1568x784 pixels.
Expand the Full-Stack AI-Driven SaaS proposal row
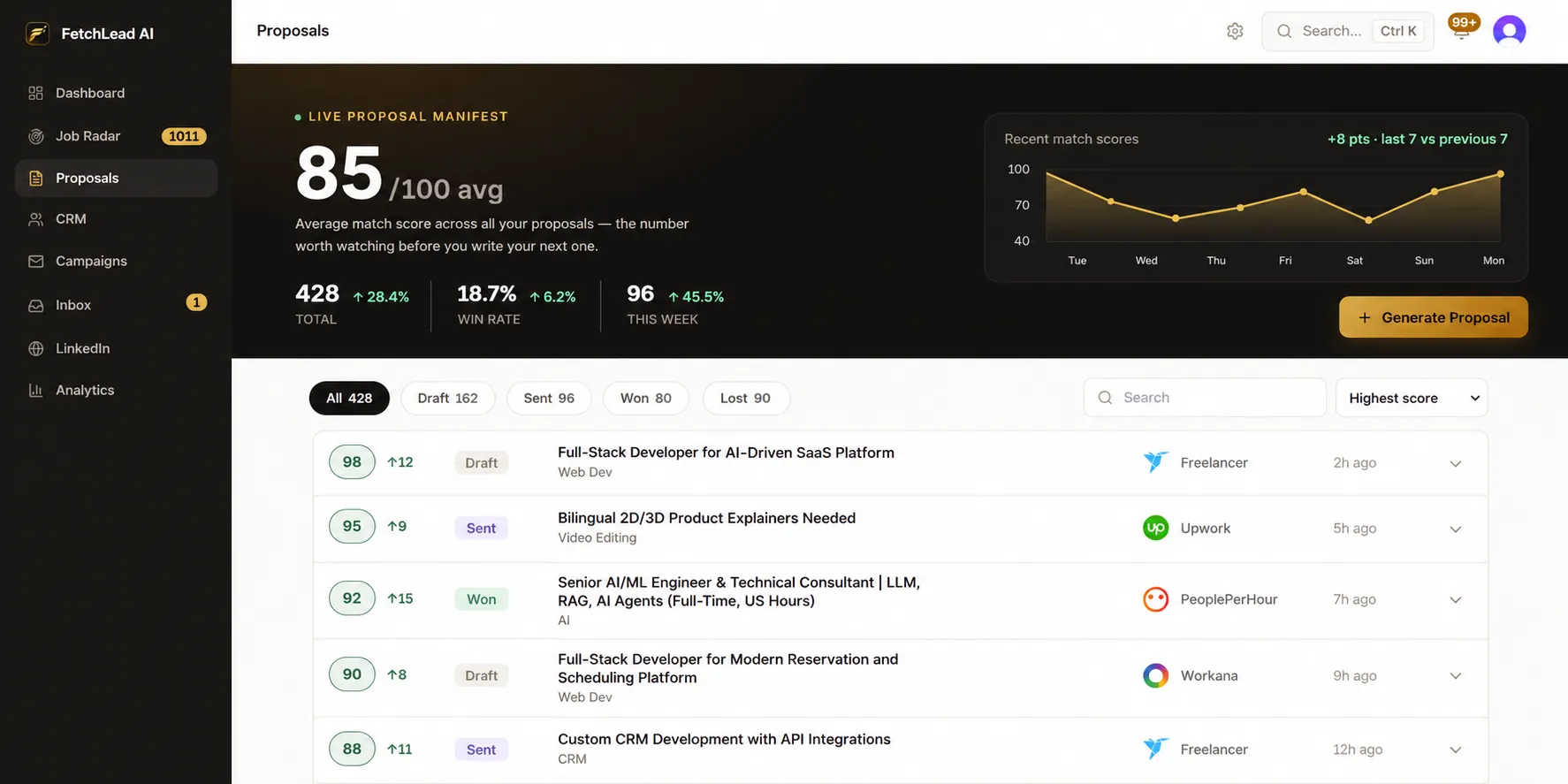tap(1455, 463)
